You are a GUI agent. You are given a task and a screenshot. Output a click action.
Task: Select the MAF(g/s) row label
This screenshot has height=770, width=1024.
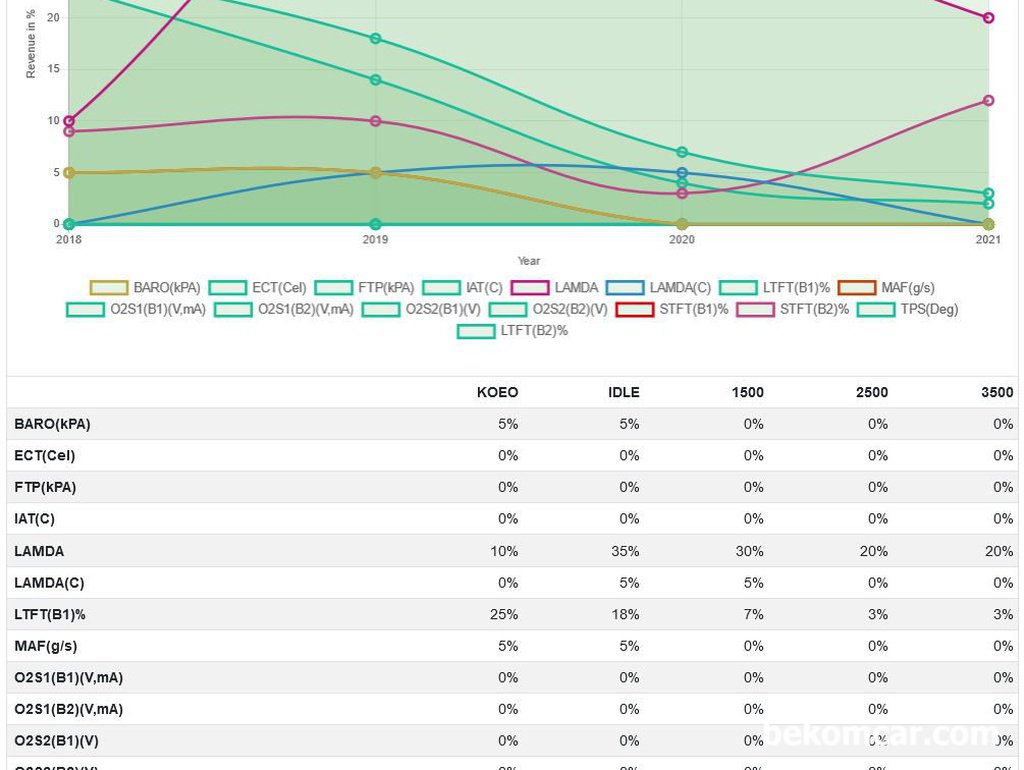pyautogui.click(x=46, y=646)
